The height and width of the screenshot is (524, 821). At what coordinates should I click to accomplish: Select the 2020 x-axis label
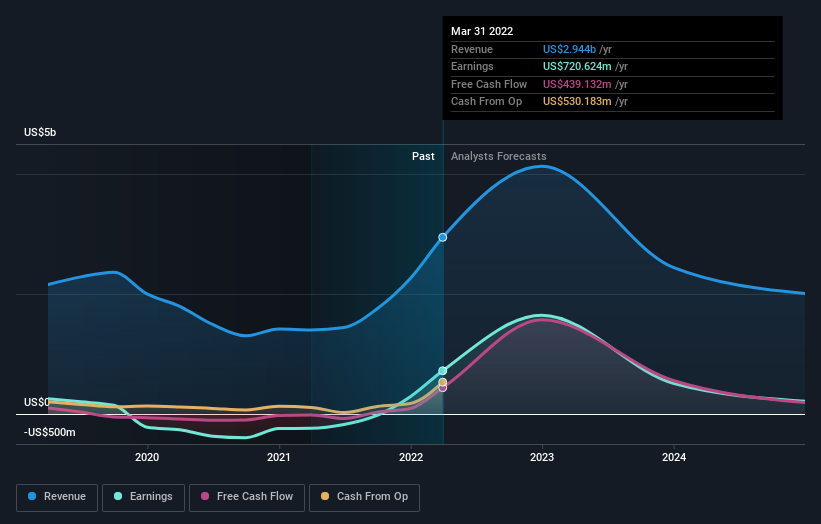tap(147, 457)
